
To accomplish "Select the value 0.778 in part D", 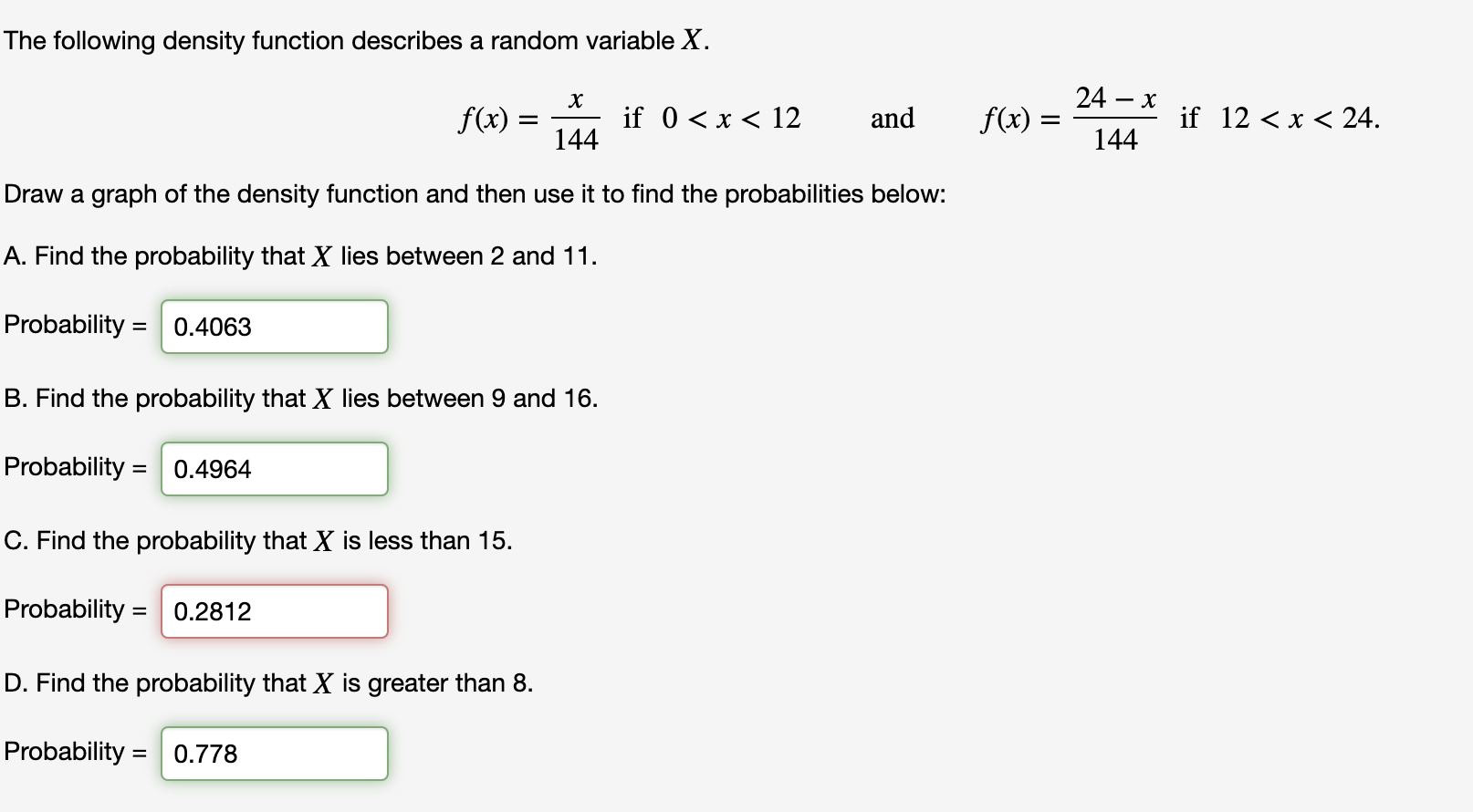I will tap(206, 754).
